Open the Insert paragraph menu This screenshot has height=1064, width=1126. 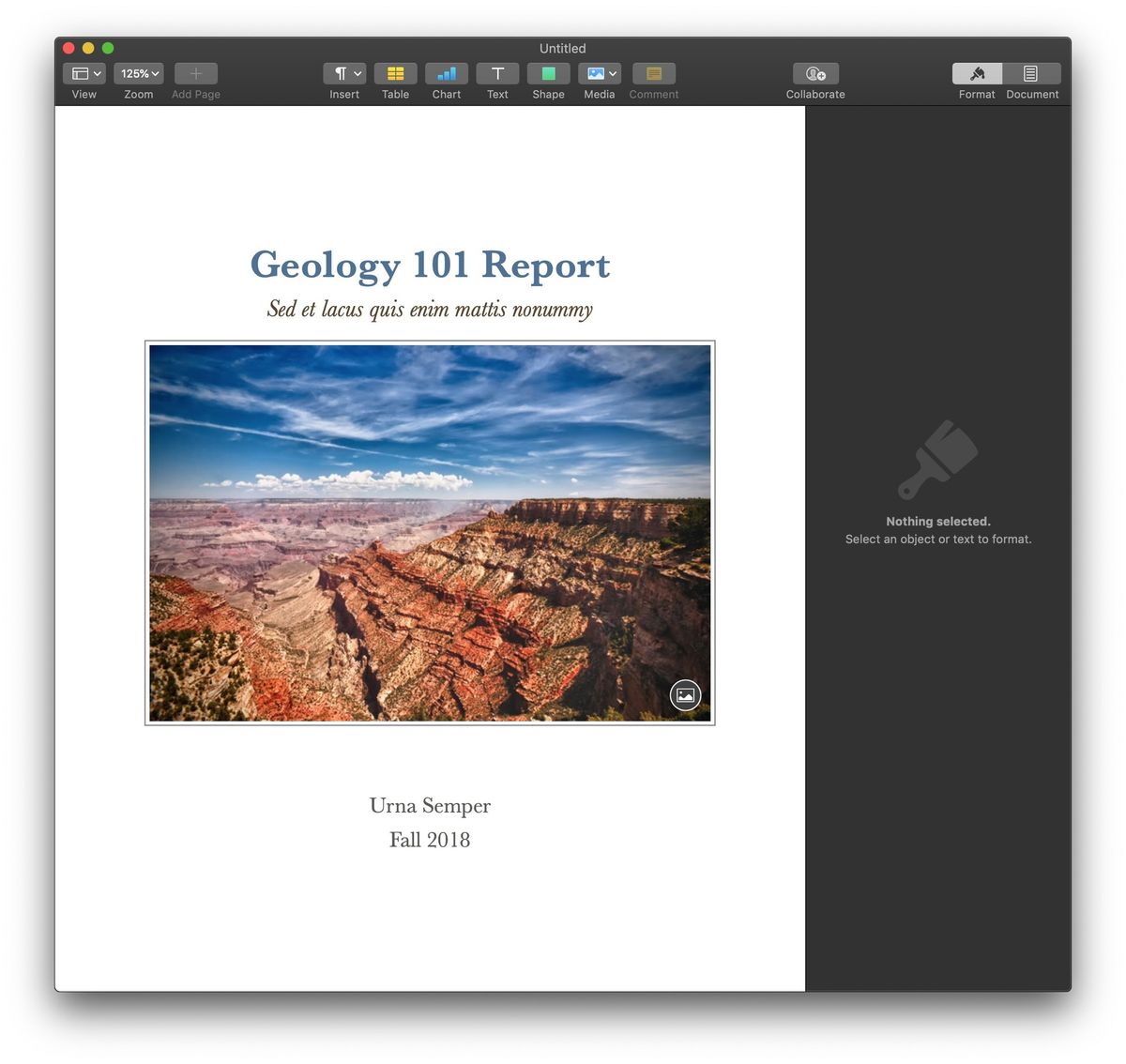[x=344, y=73]
